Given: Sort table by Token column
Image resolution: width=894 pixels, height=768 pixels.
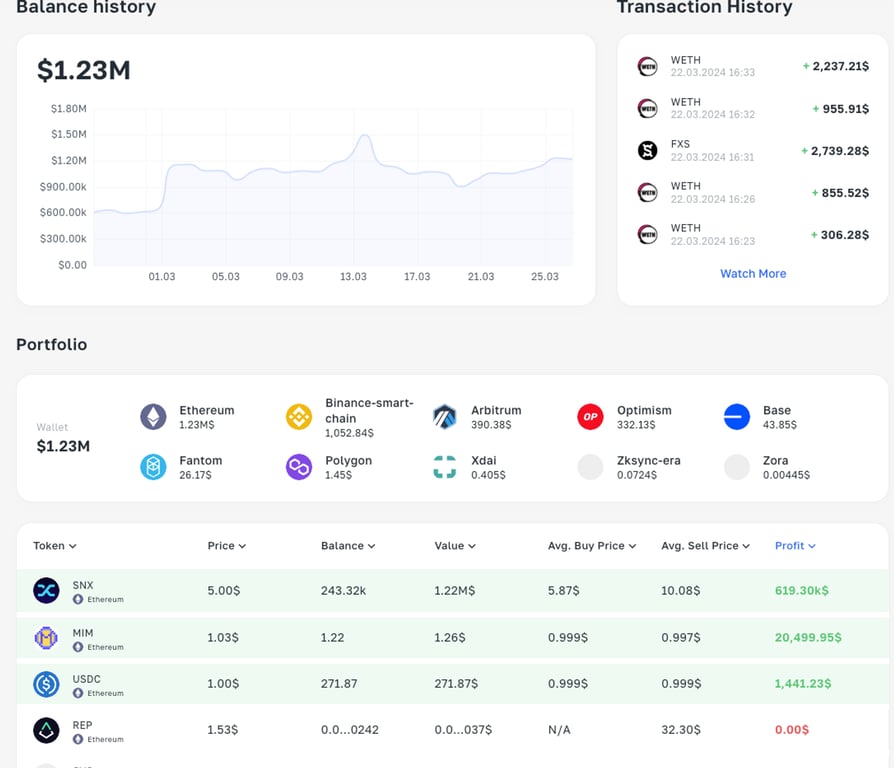Looking at the screenshot, I should (x=55, y=546).
